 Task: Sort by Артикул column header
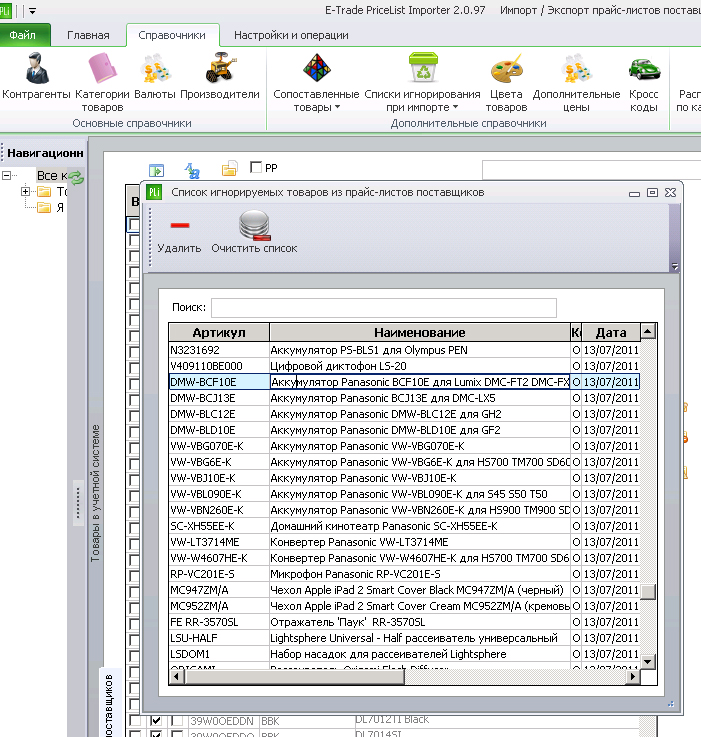(219, 332)
